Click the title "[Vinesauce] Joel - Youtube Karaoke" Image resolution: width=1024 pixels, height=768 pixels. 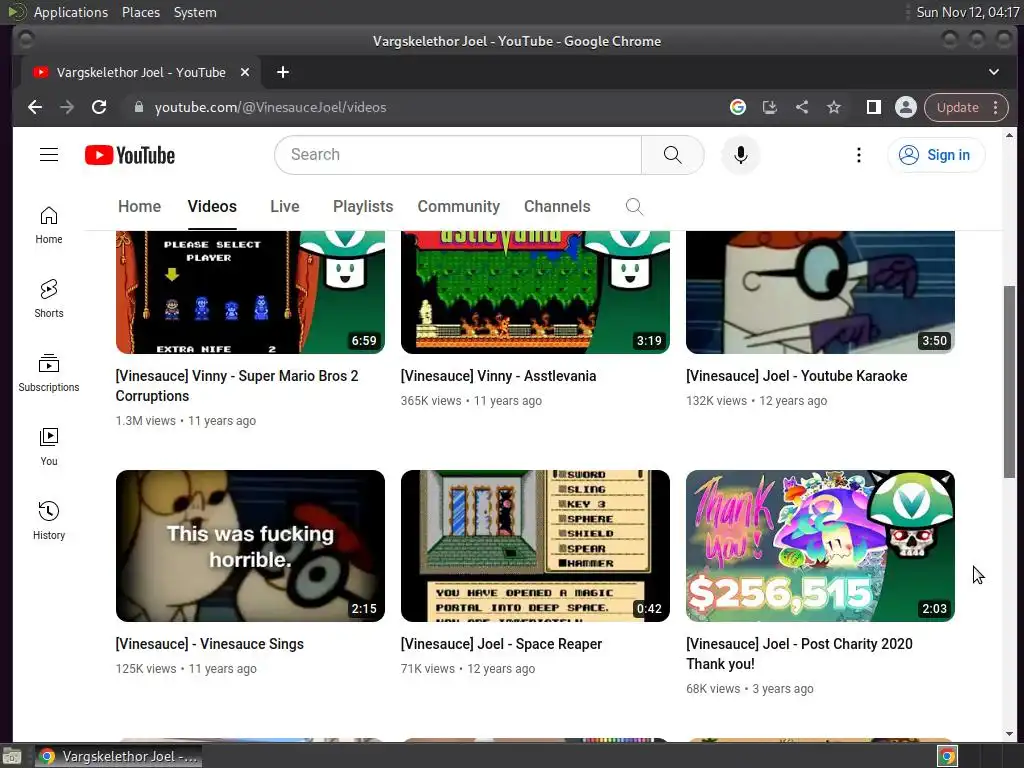[797, 376]
